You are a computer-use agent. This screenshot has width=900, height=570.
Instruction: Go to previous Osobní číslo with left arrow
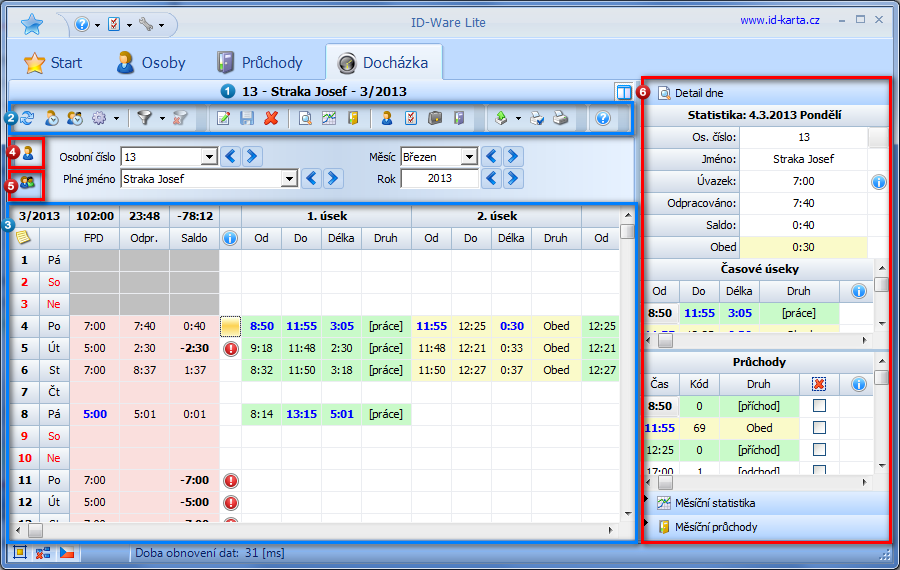click(x=231, y=156)
